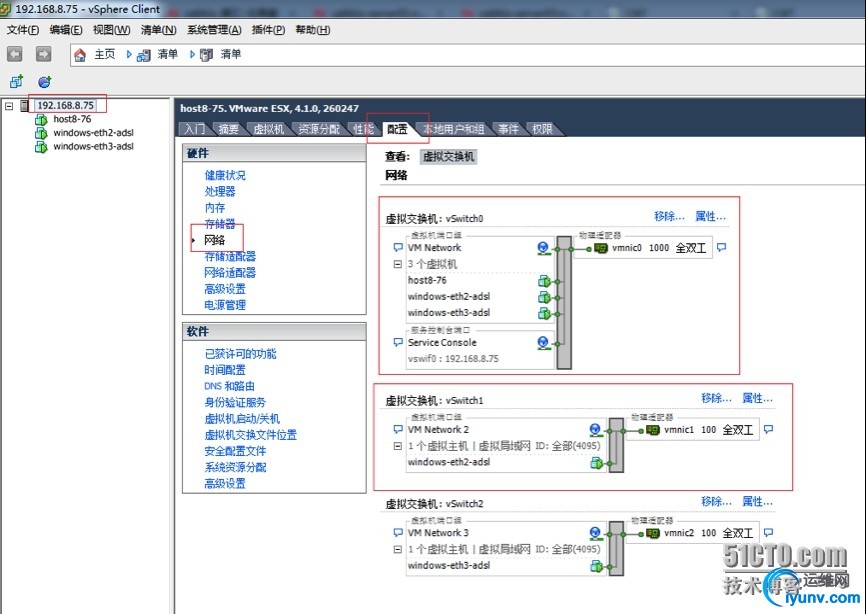Image resolution: width=866 pixels, height=614 pixels.
Task: Open vmnic0 info bubble
Action: (721, 247)
